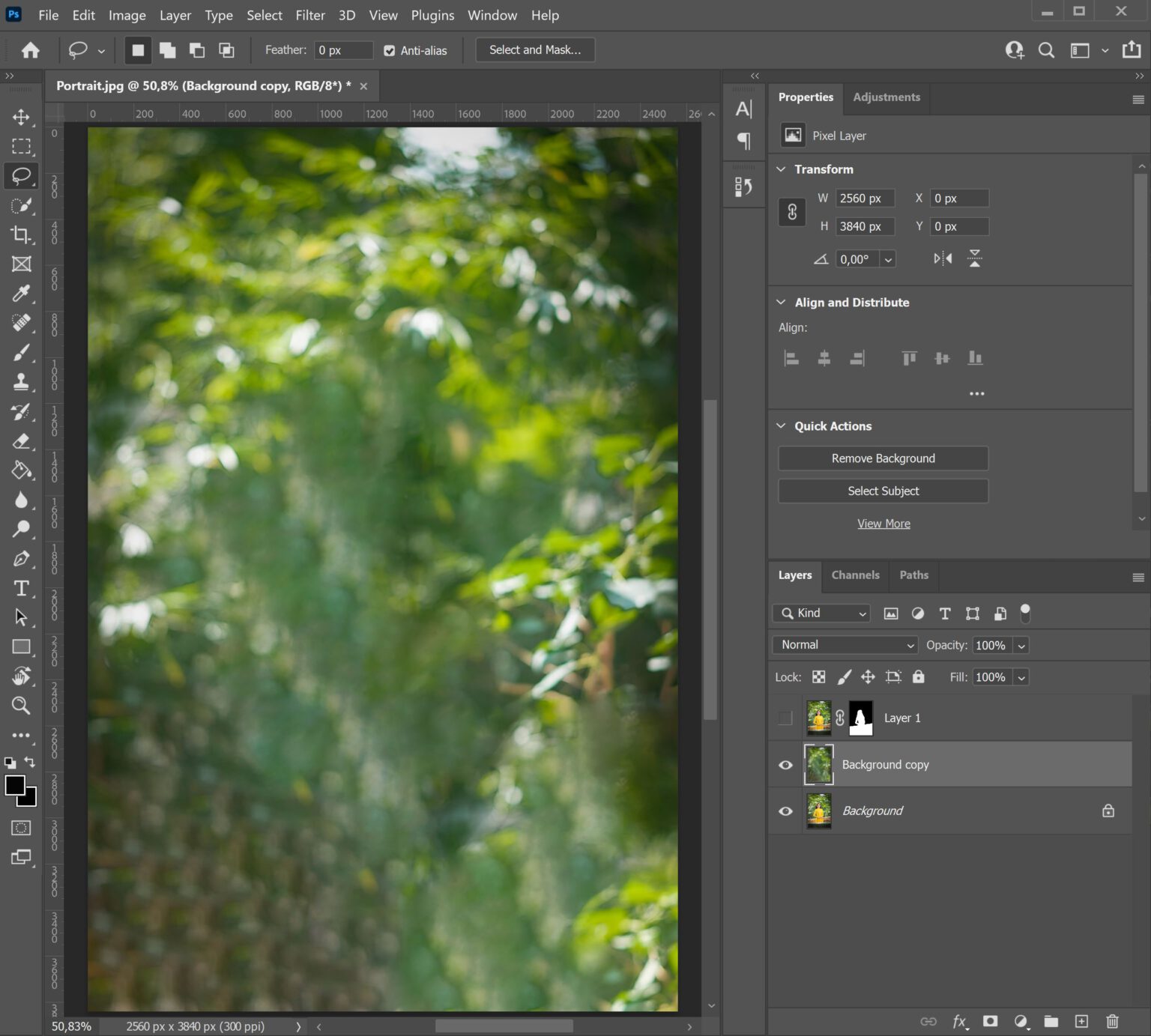Open the layer effects fx menu
The width and height of the screenshot is (1151, 1036).
tap(960, 1021)
